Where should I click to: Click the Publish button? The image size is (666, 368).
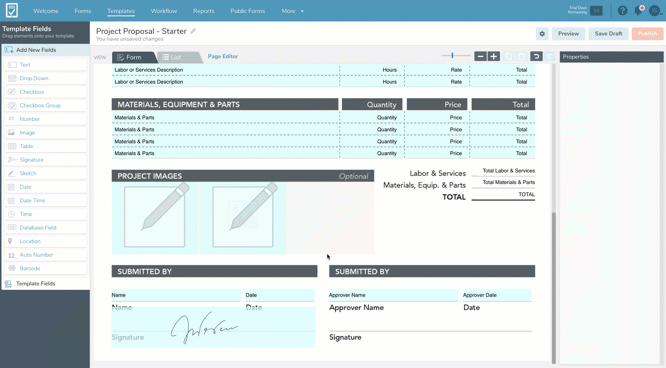tap(647, 34)
